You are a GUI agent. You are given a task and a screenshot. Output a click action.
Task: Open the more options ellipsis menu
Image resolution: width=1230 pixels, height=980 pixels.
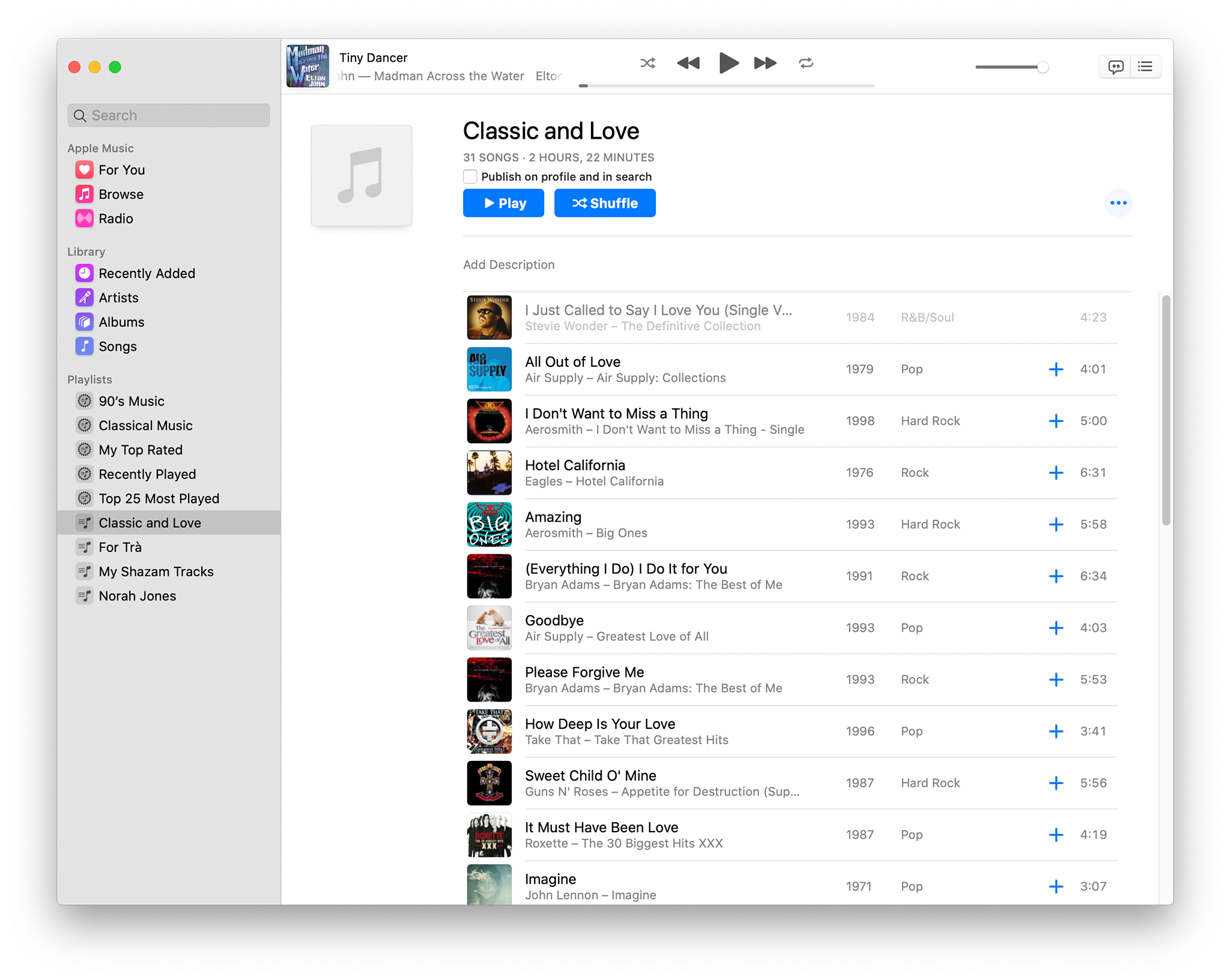click(1118, 203)
